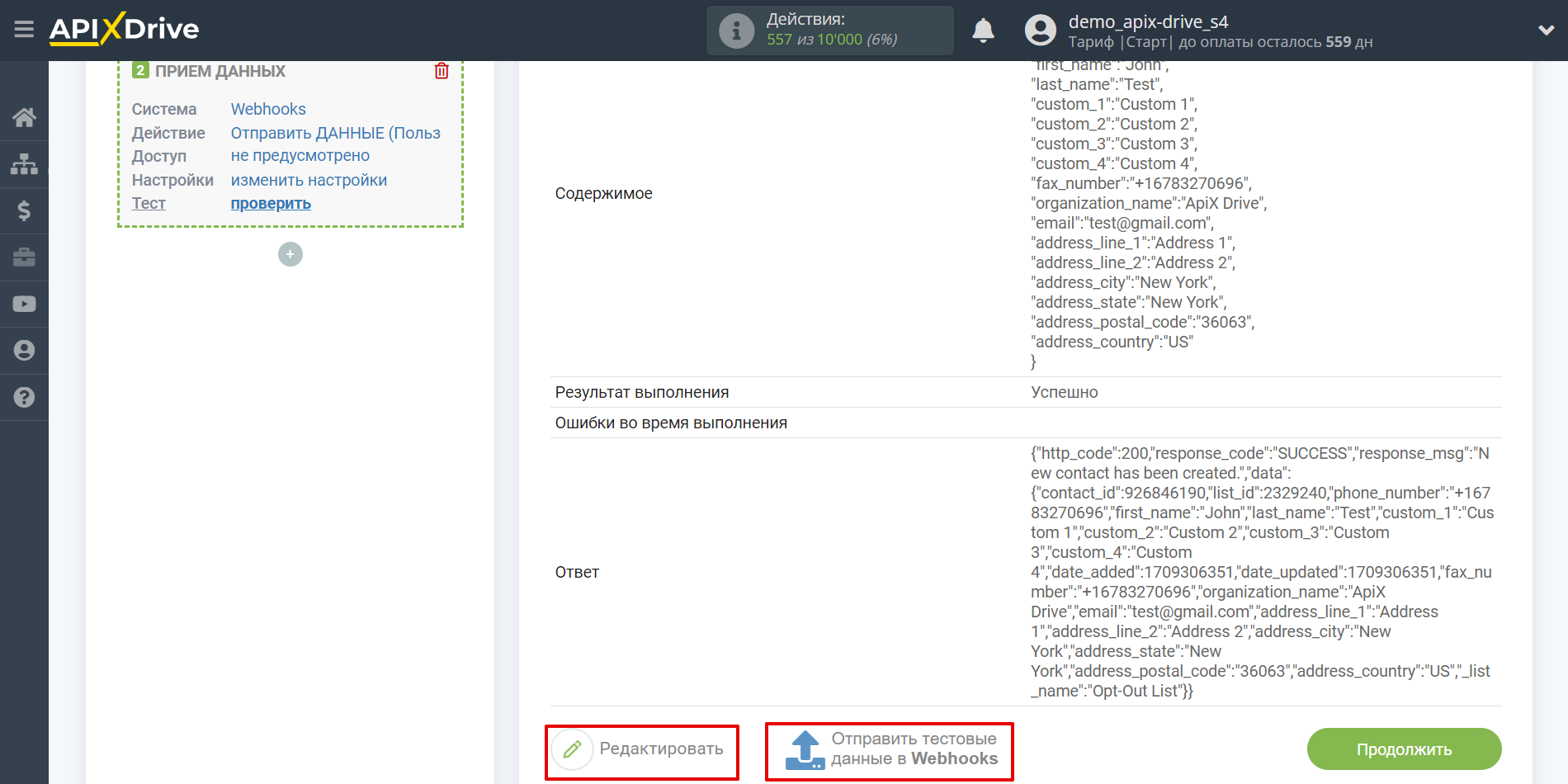1568x784 pixels.
Task: Click the Тест label
Action: point(149,203)
